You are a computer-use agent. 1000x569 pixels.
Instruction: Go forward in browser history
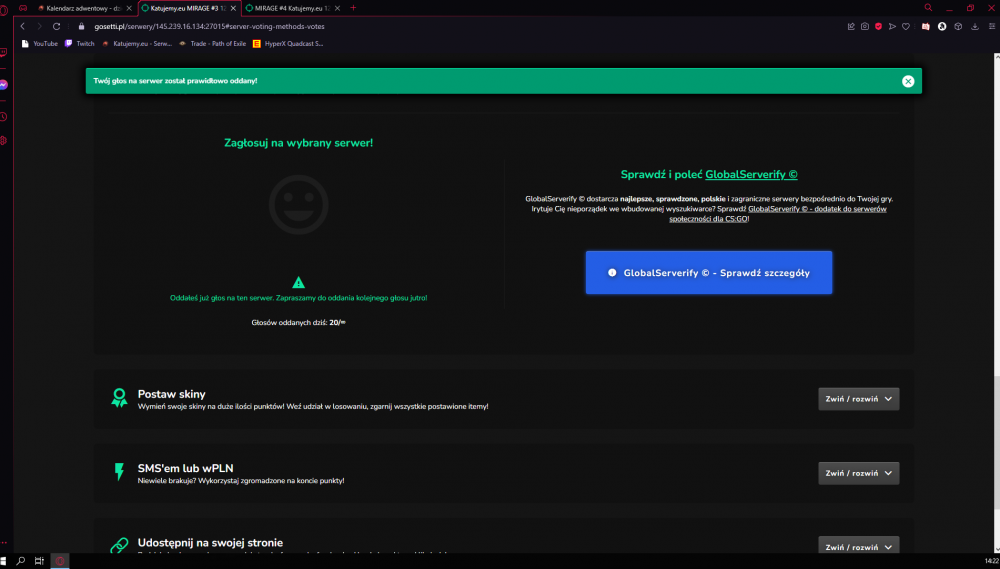tap(39, 26)
